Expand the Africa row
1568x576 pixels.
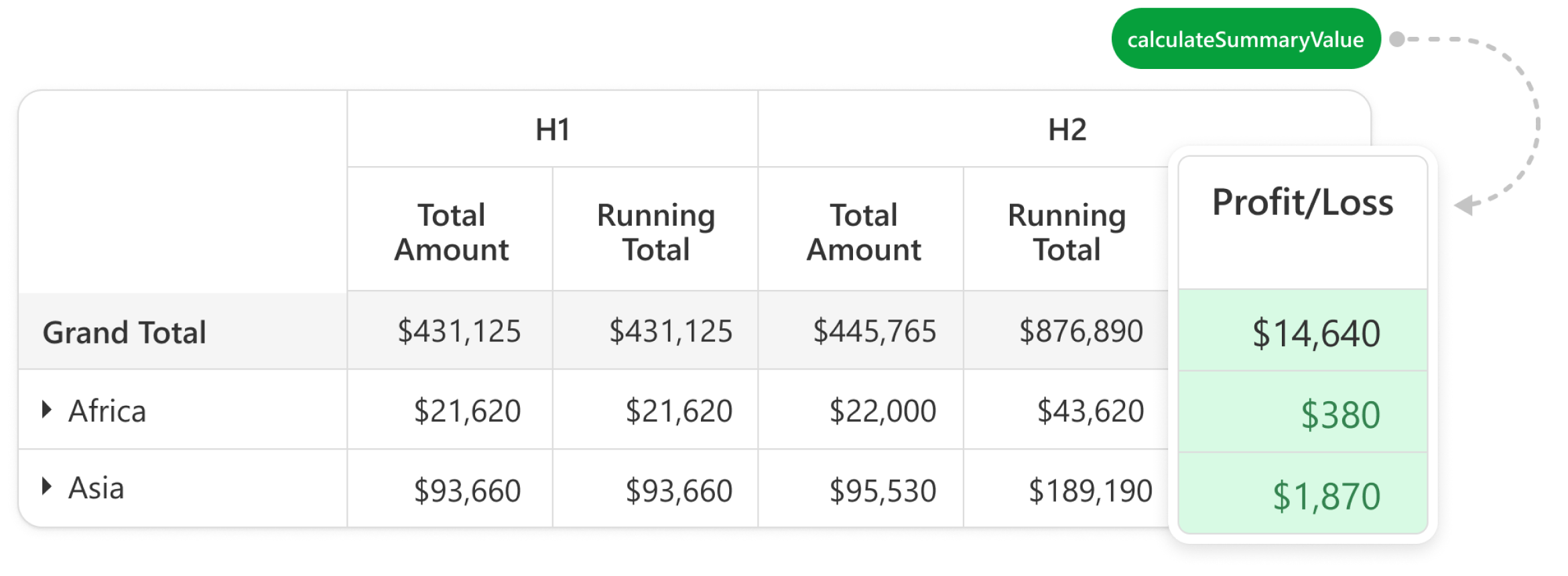coord(46,410)
